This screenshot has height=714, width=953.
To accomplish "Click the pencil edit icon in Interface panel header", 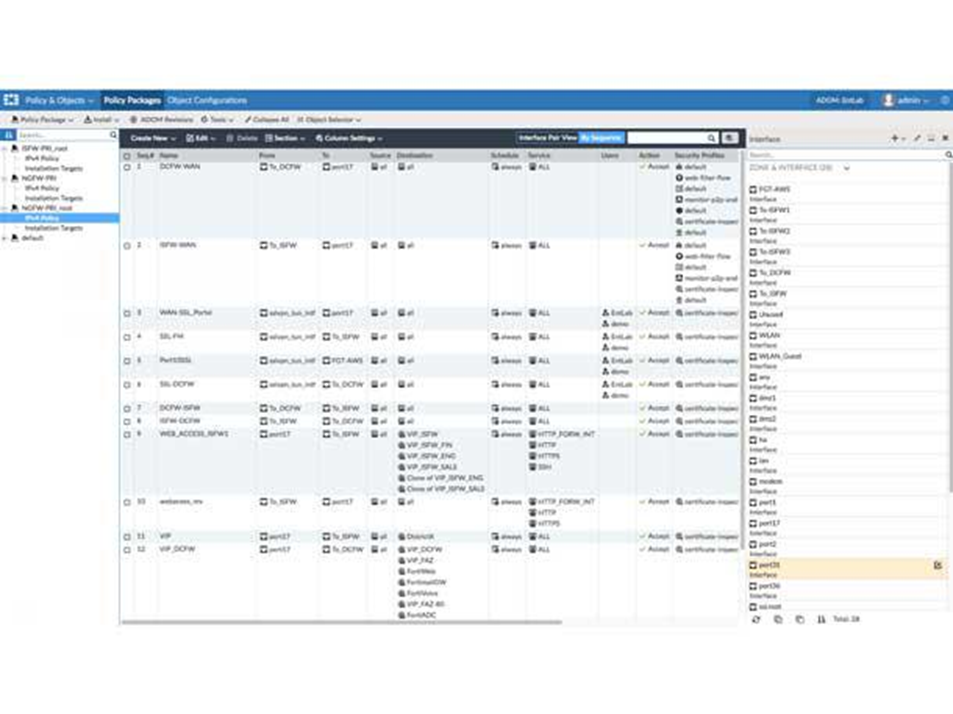I will [x=916, y=138].
